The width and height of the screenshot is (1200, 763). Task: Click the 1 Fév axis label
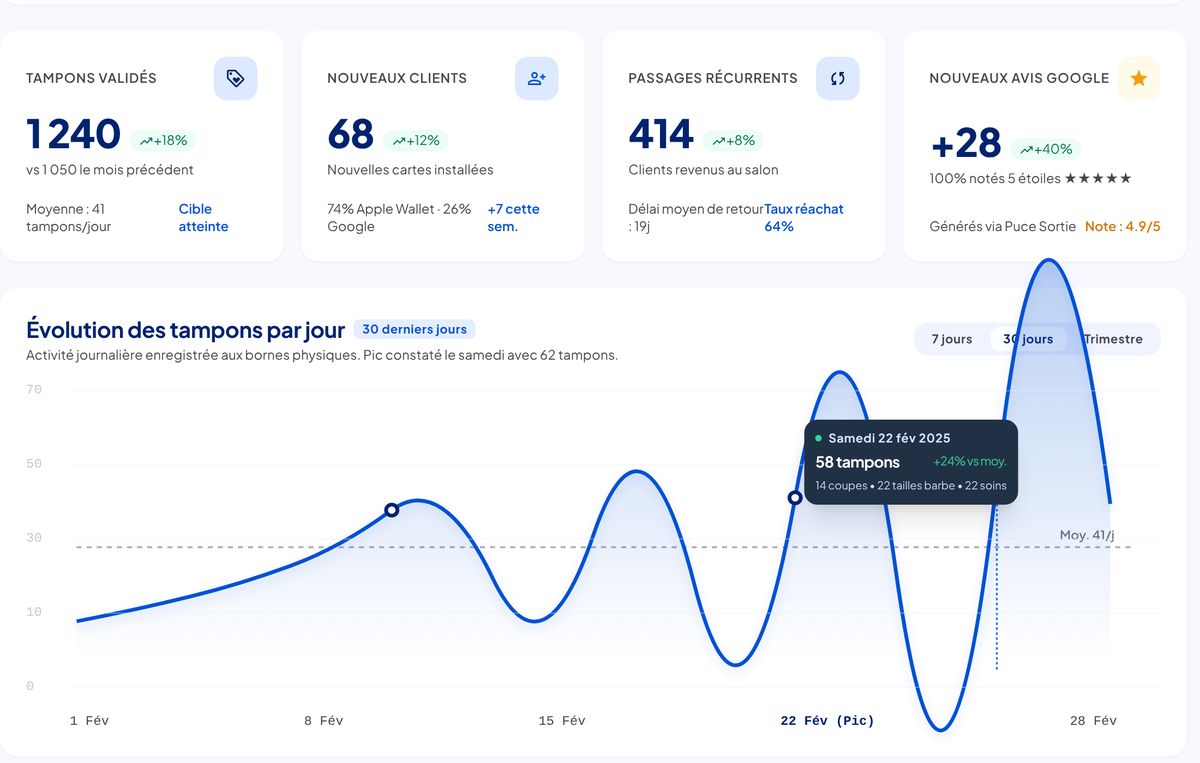(x=90, y=721)
